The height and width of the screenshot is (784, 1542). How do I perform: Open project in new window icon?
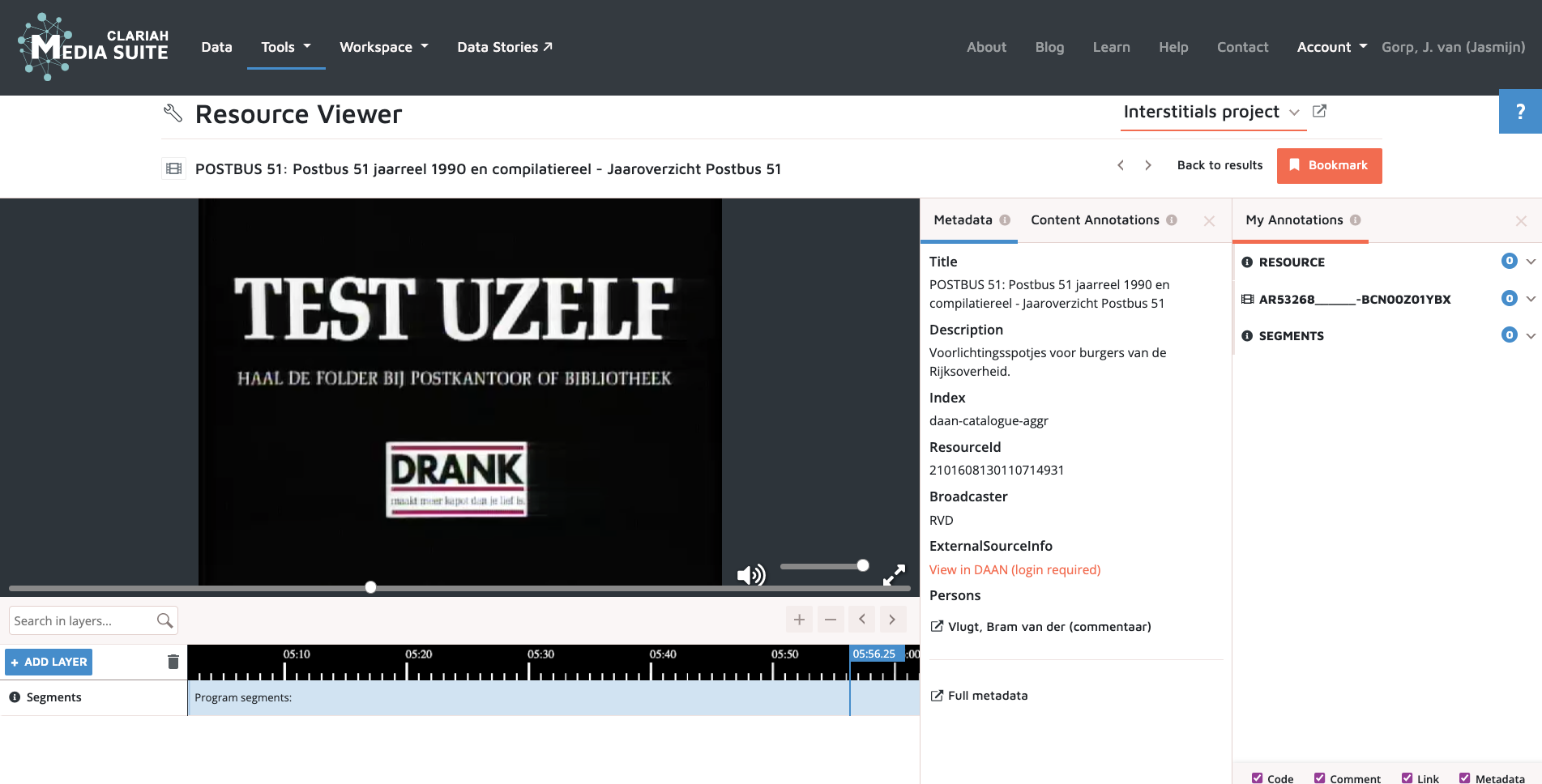(x=1319, y=111)
